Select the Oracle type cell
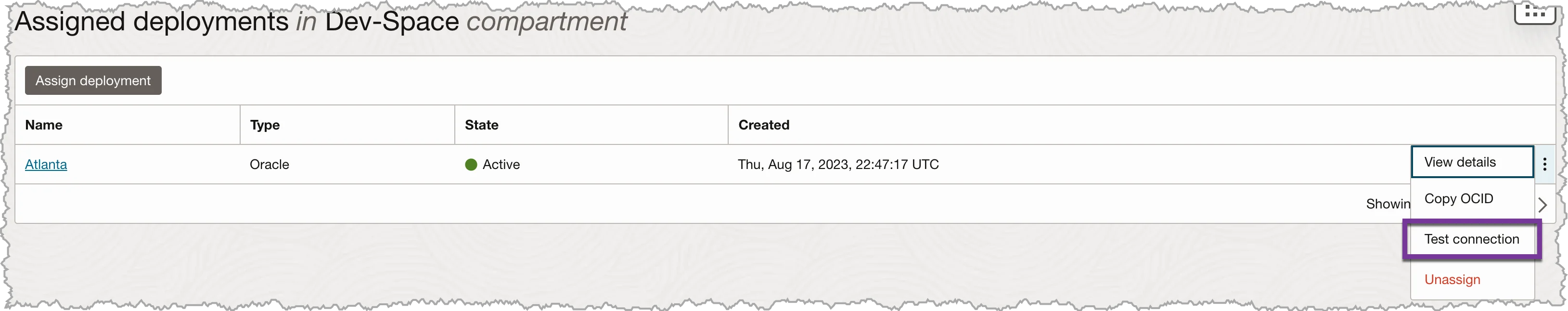 269,164
